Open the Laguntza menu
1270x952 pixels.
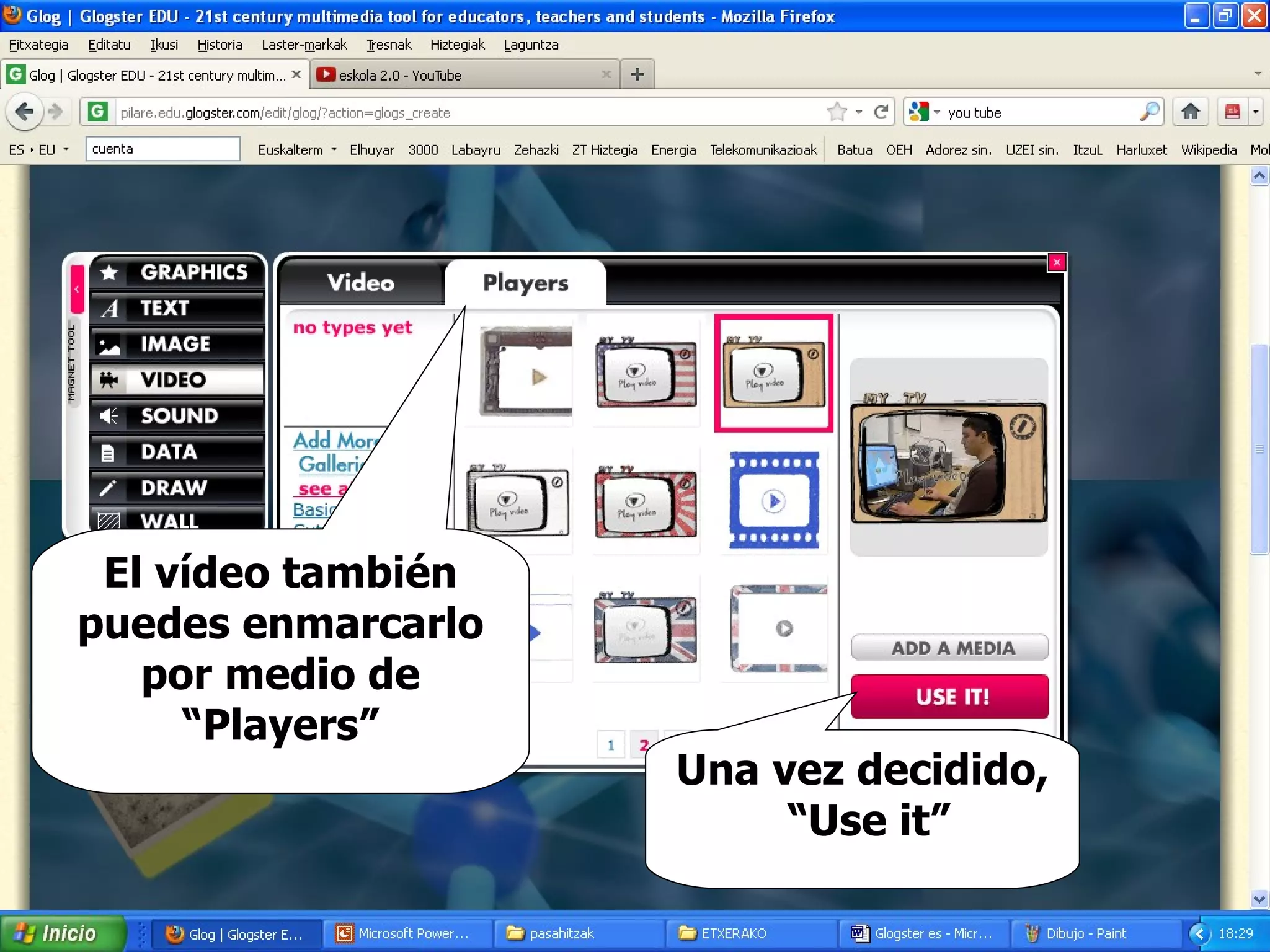(531, 45)
